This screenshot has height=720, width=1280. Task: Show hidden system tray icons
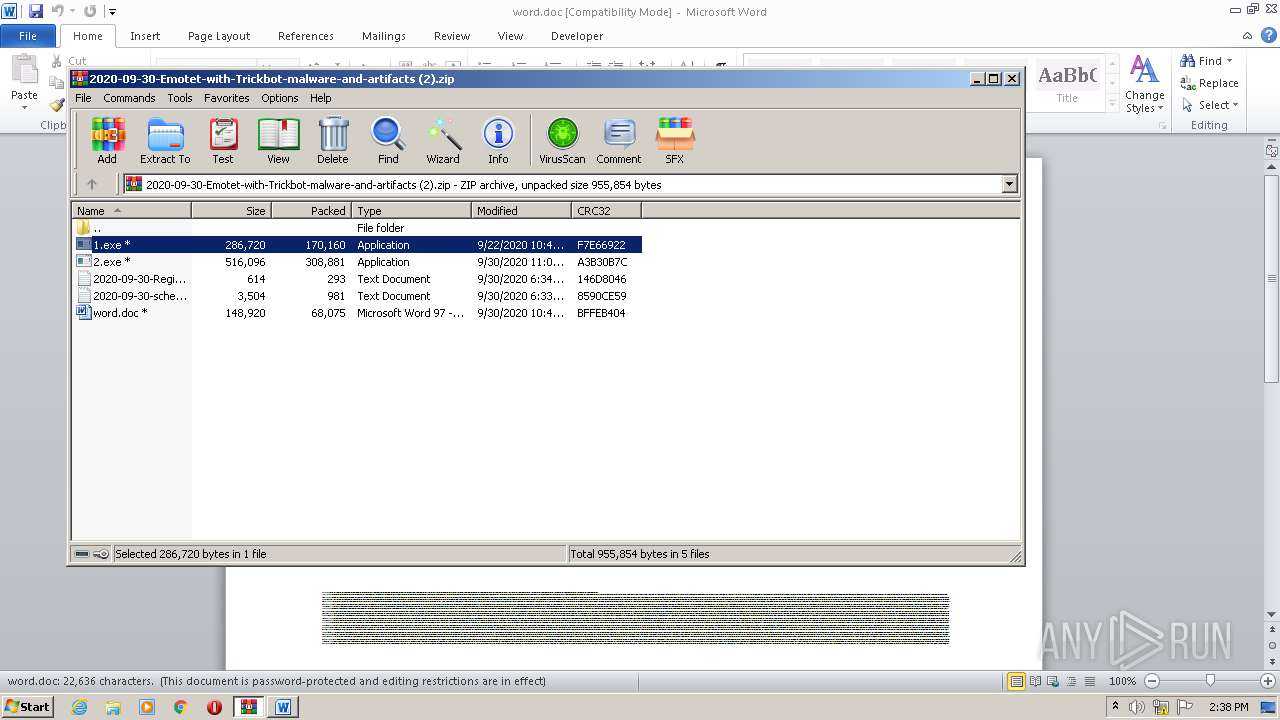(1115, 707)
